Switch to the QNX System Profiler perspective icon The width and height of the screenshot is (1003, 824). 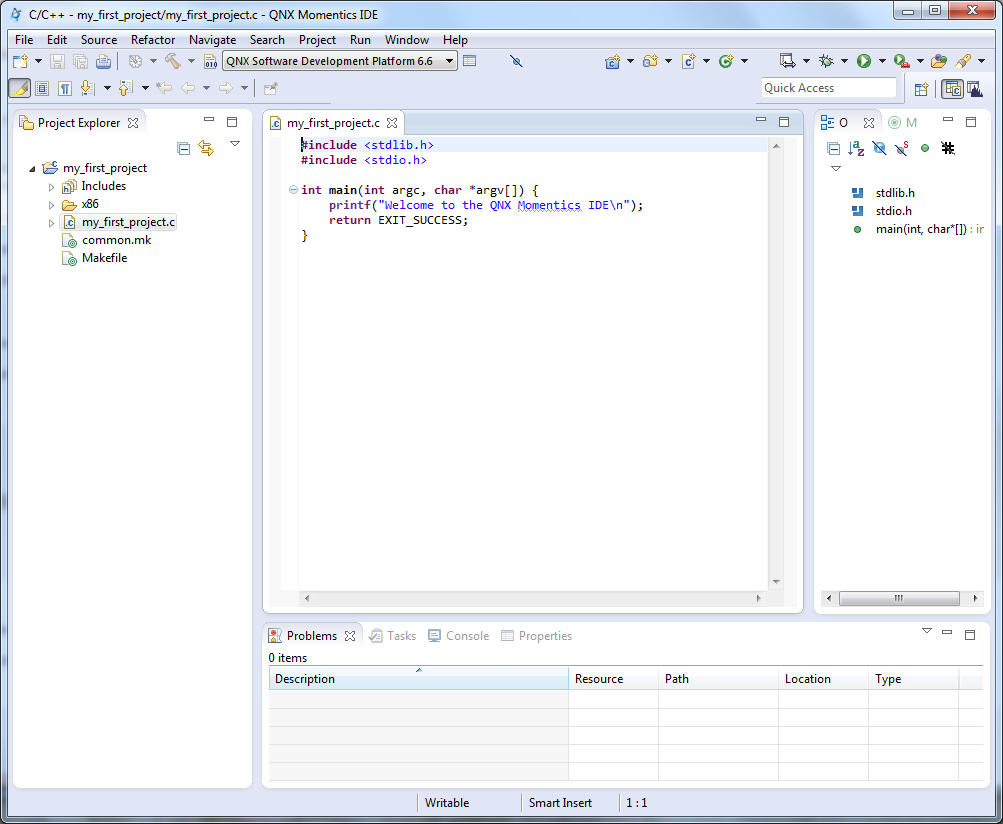pyautogui.click(x=975, y=89)
